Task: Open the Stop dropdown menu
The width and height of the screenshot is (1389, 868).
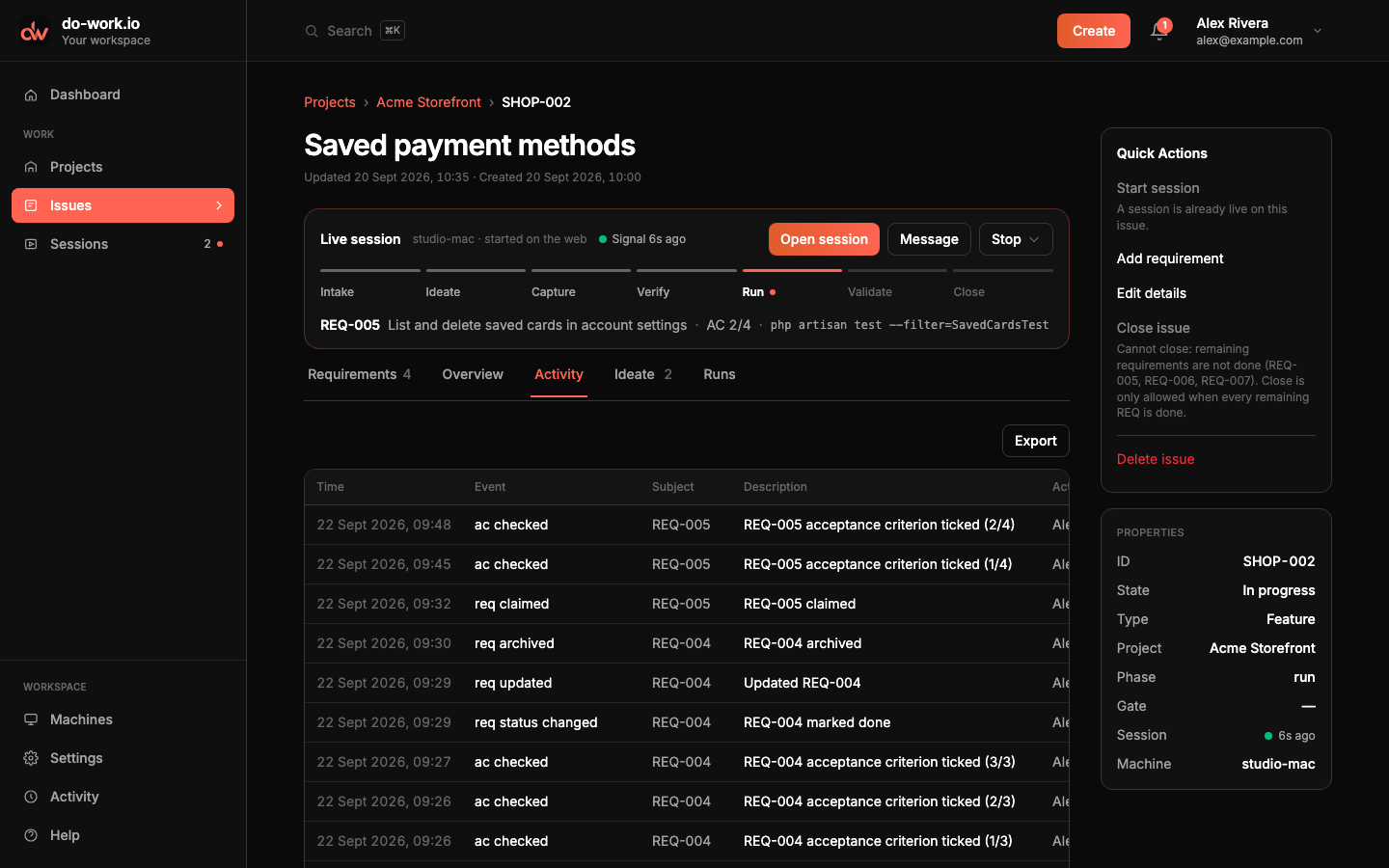Action: pos(1016,239)
